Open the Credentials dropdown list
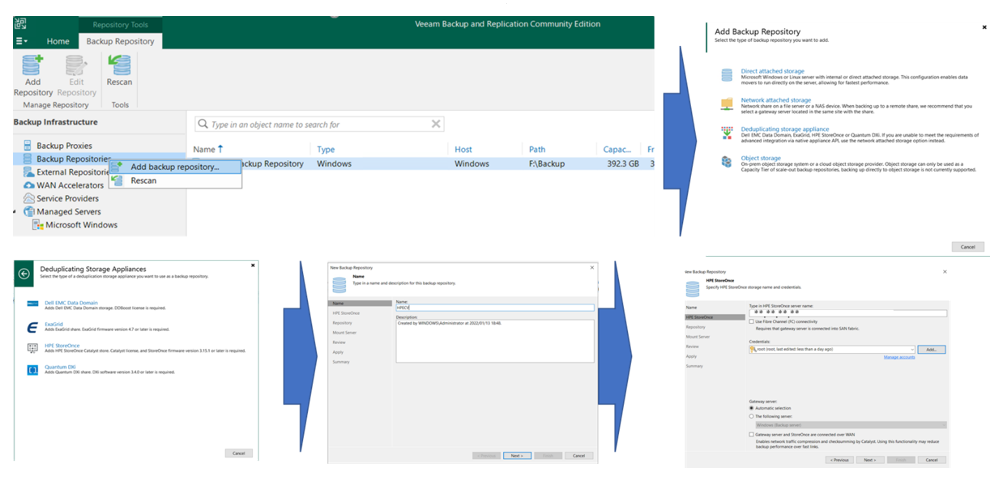 pyautogui.click(x=913, y=350)
